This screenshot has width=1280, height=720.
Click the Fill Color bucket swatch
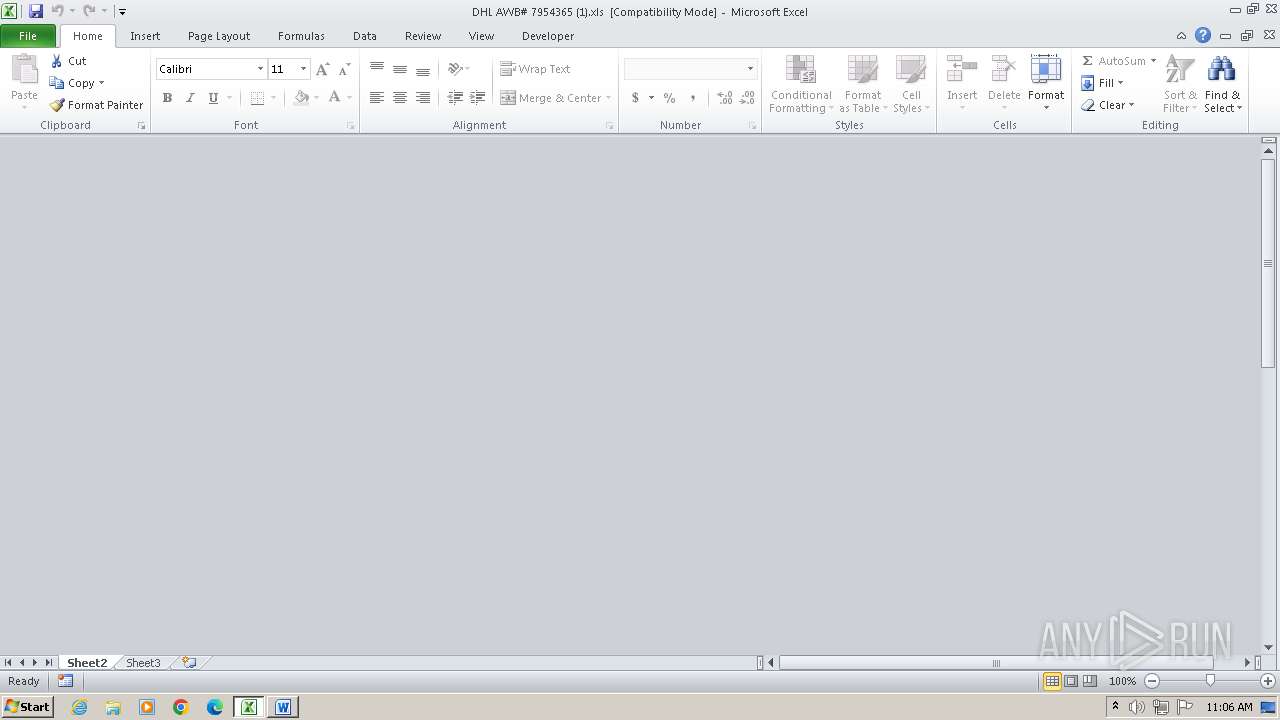(x=301, y=98)
